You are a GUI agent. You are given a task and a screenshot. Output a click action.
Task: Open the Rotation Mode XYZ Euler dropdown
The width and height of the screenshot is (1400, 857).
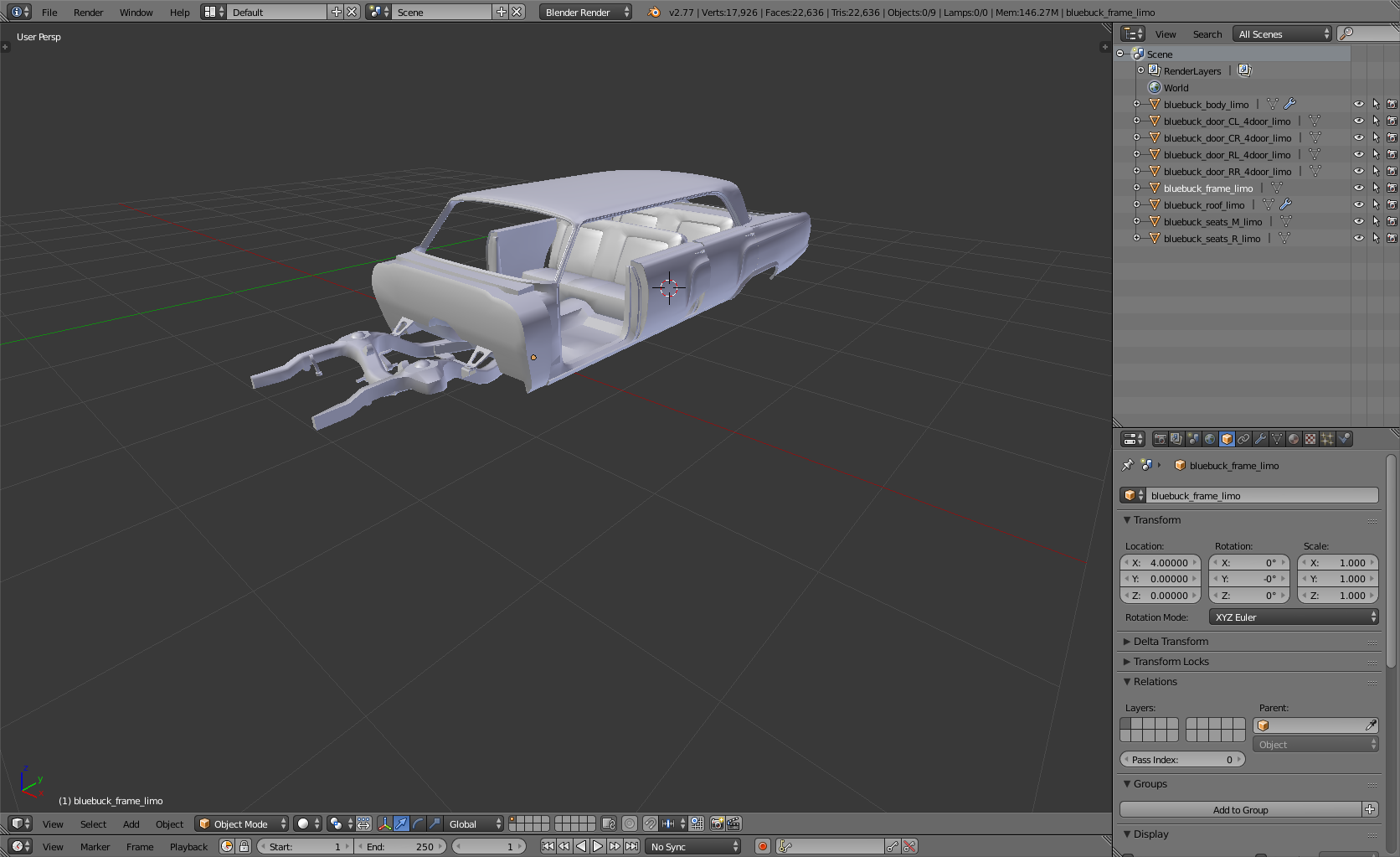(1294, 617)
